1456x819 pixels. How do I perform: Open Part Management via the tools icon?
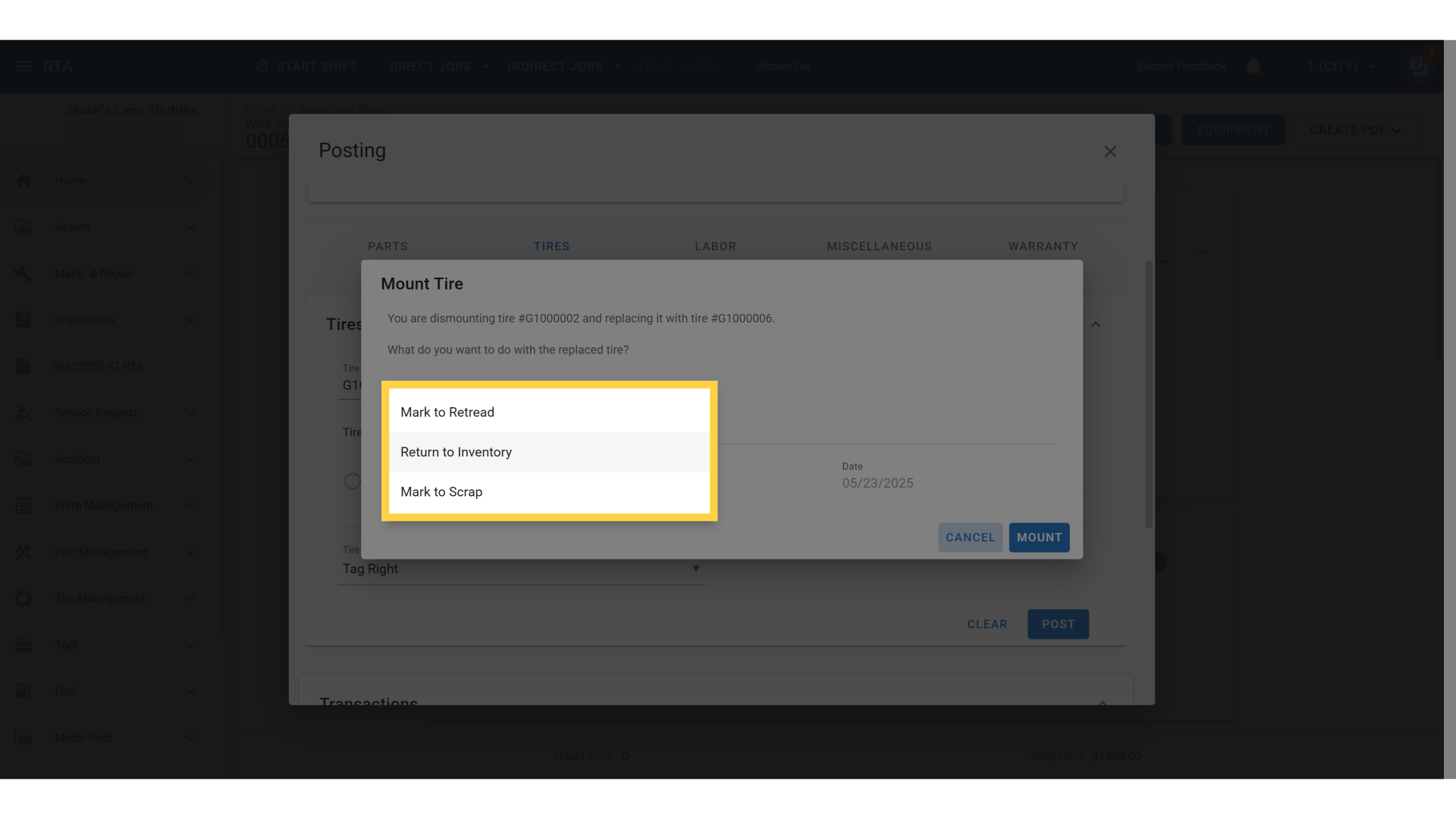[24, 551]
